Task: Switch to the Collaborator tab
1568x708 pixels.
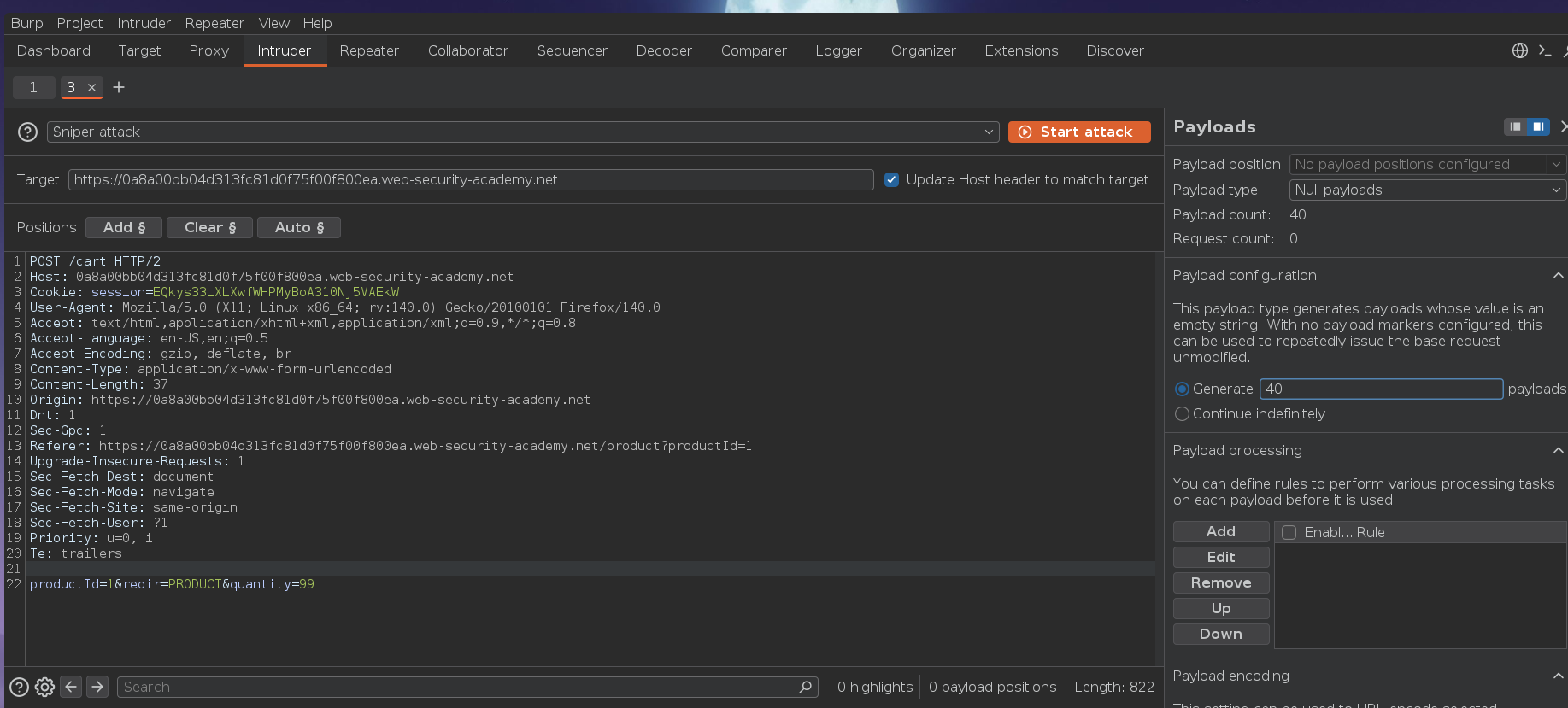Action: point(468,50)
